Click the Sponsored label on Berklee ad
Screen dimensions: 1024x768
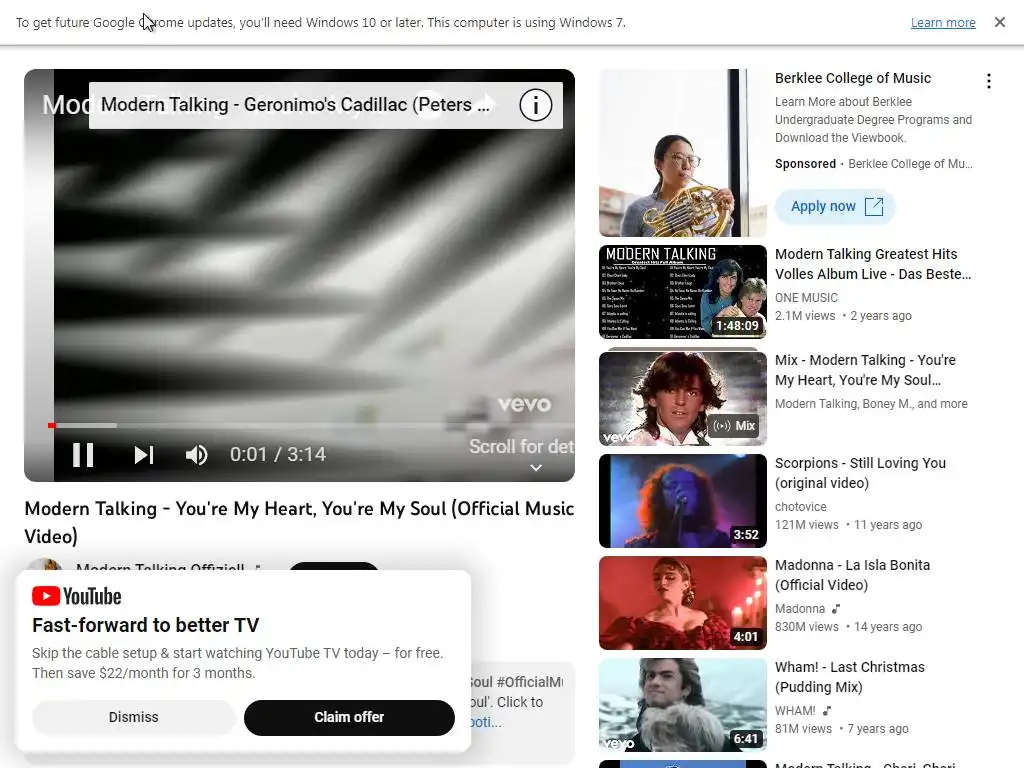point(805,164)
